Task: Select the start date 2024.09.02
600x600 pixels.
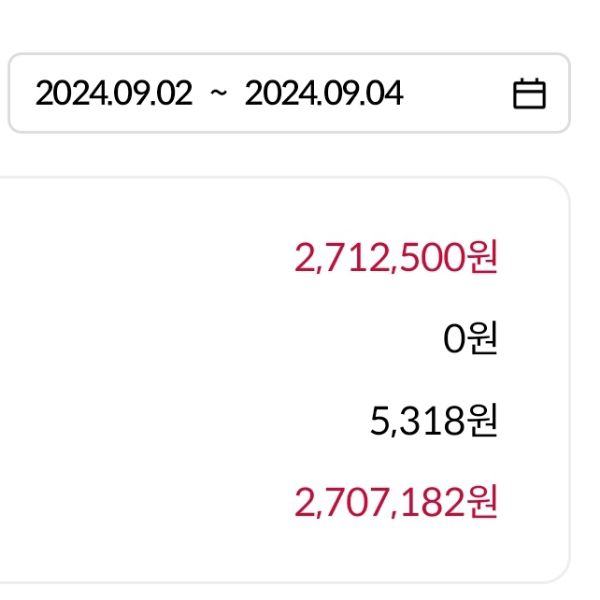Action: coord(113,94)
